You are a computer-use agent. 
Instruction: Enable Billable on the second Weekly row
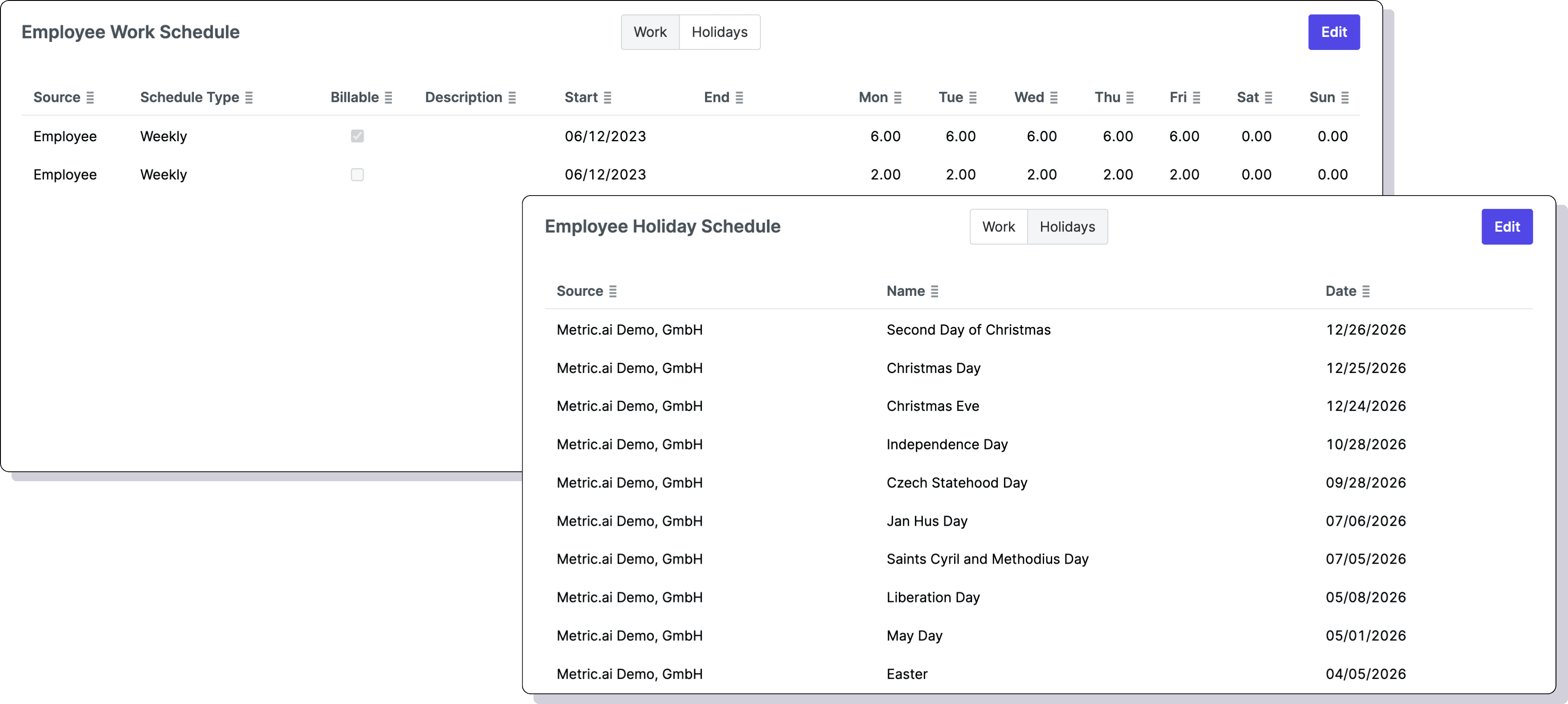[x=357, y=175]
